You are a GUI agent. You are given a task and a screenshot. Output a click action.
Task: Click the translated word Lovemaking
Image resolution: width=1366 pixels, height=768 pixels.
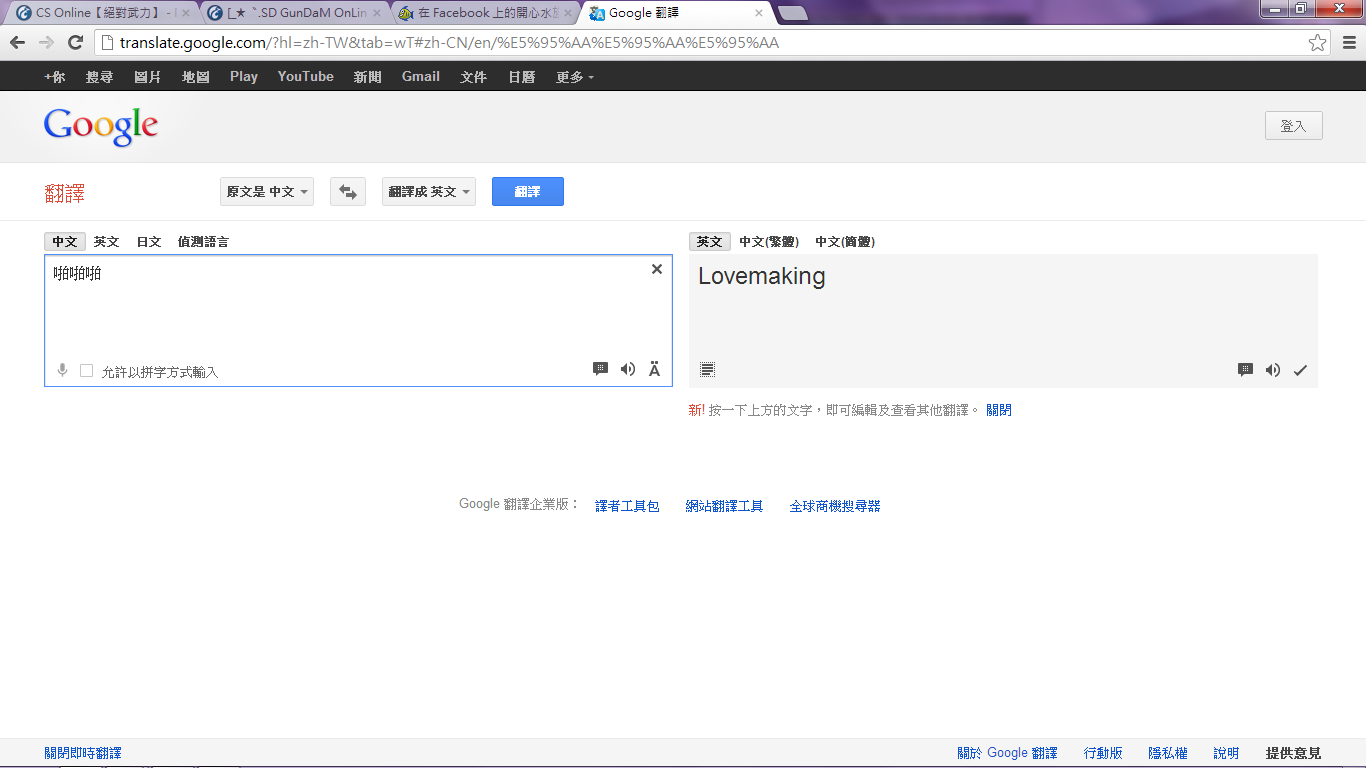(x=762, y=277)
